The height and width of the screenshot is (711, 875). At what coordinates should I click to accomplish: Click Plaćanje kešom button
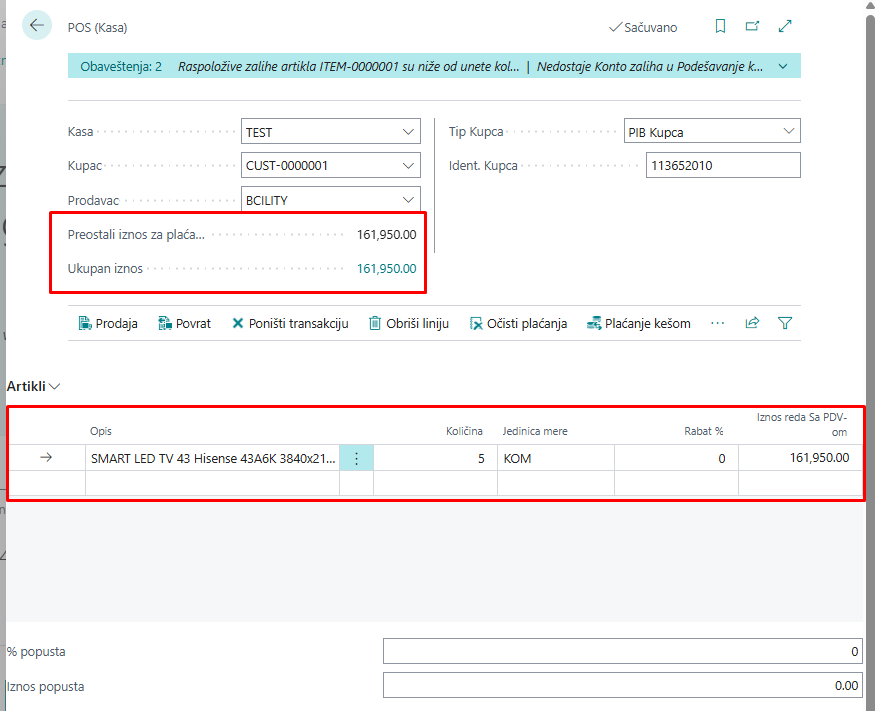[x=638, y=323]
